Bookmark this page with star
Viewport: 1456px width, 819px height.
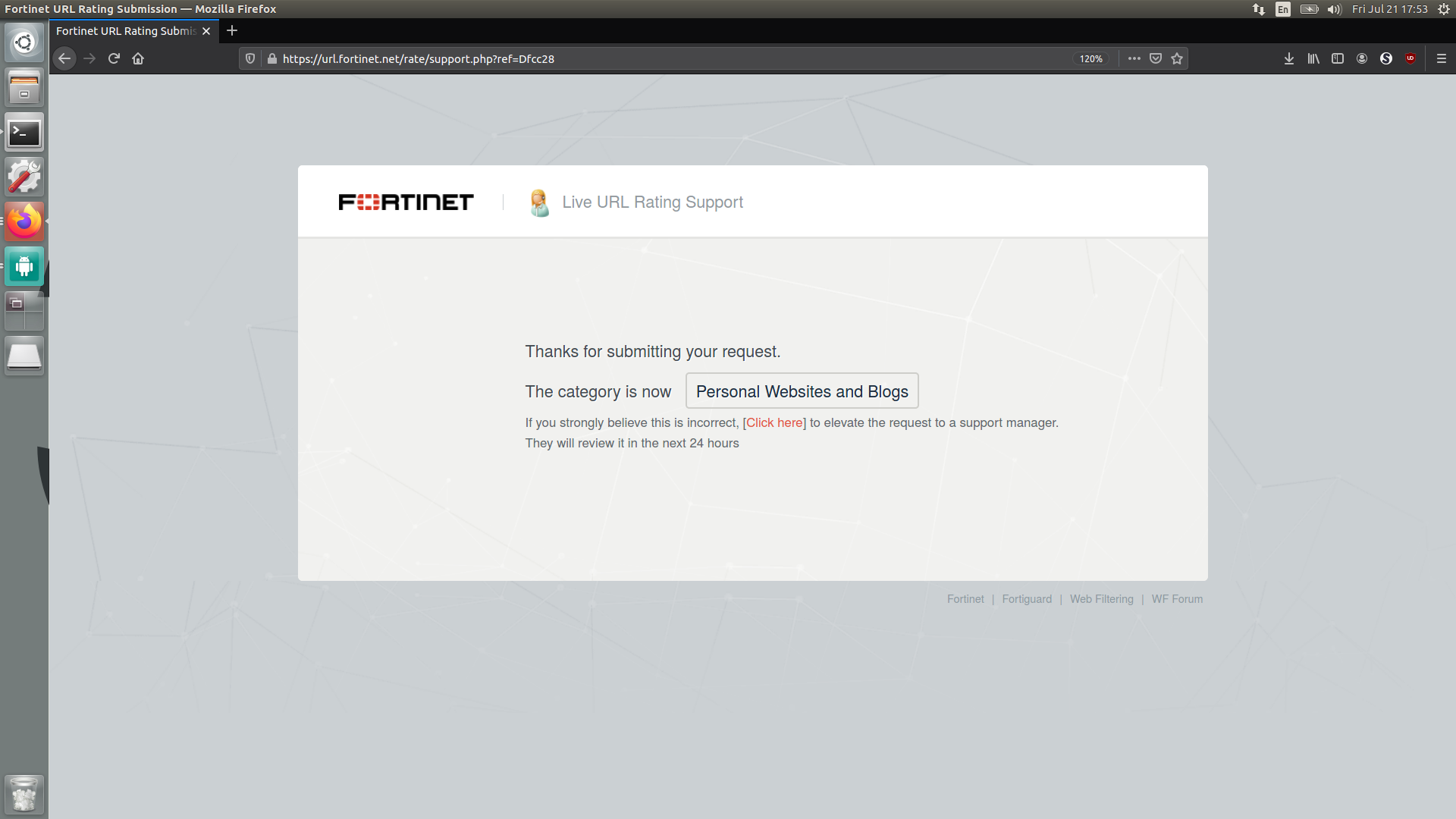click(x=1177, y=58)
